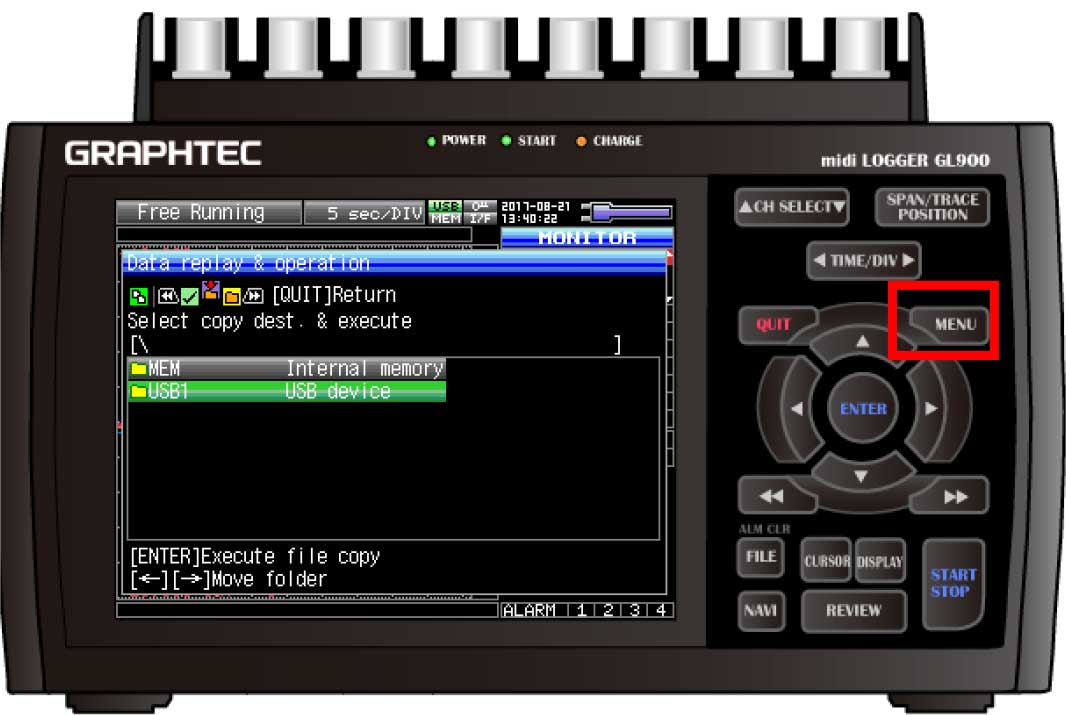The height and width of the screenshot is (715, 1066).
Task: Click the ALARM label
Action: pos(529,610)
